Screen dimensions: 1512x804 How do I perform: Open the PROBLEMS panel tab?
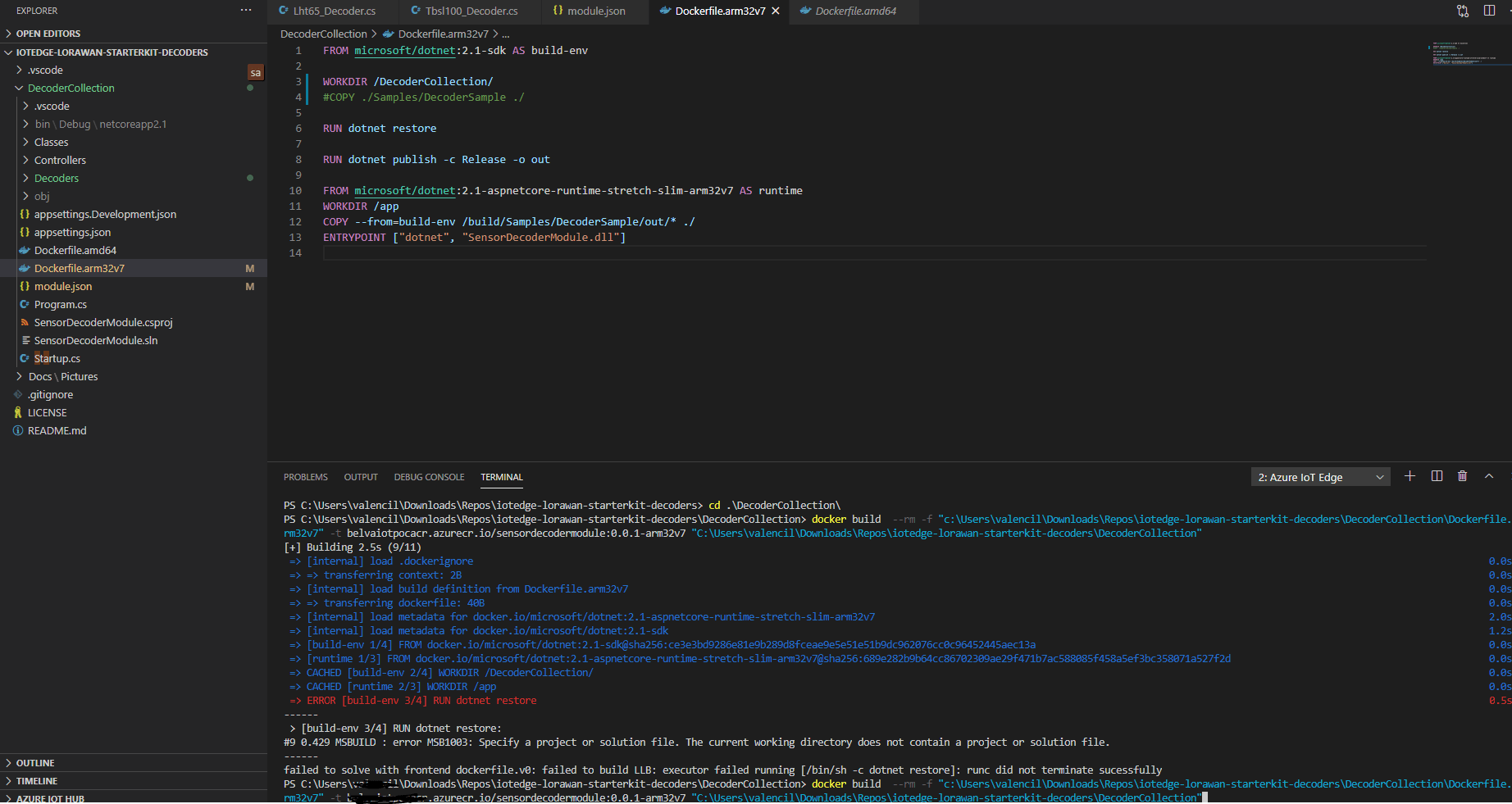(306, 477)
